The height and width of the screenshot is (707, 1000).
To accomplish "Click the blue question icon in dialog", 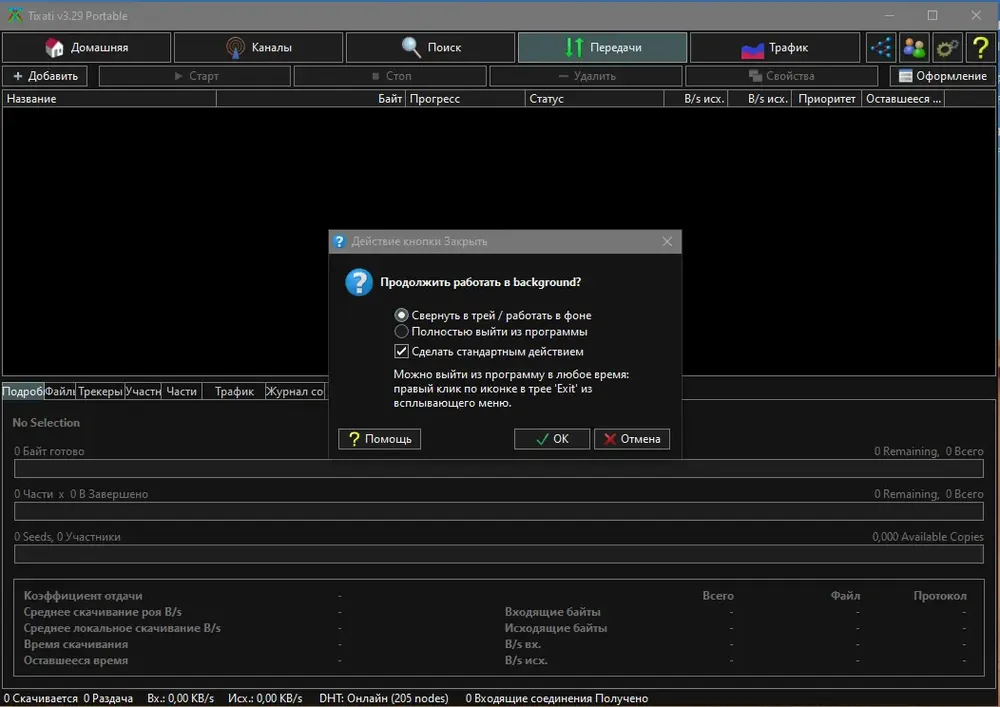I will click(358, 282).
